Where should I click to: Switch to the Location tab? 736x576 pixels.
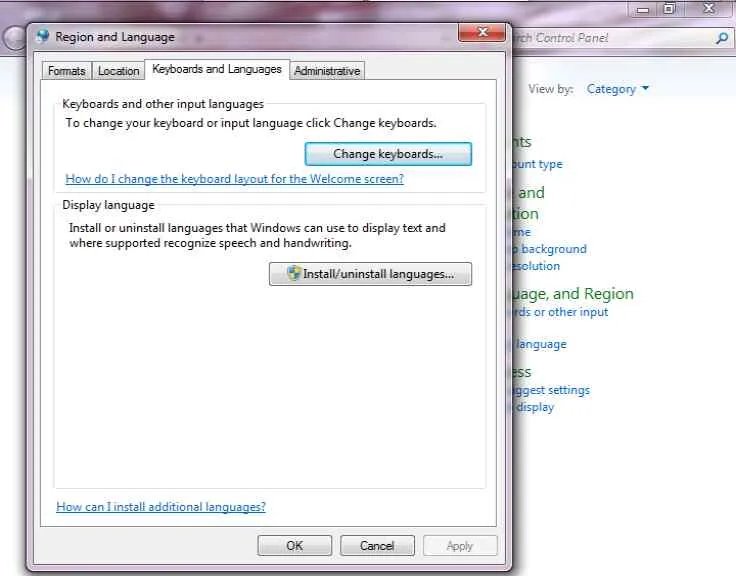(118, 71)
